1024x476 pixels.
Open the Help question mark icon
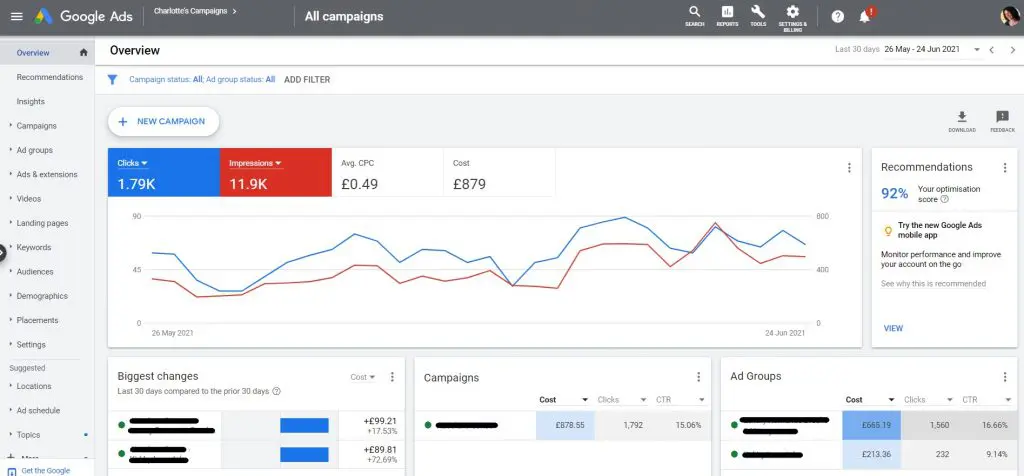(838, 16)
